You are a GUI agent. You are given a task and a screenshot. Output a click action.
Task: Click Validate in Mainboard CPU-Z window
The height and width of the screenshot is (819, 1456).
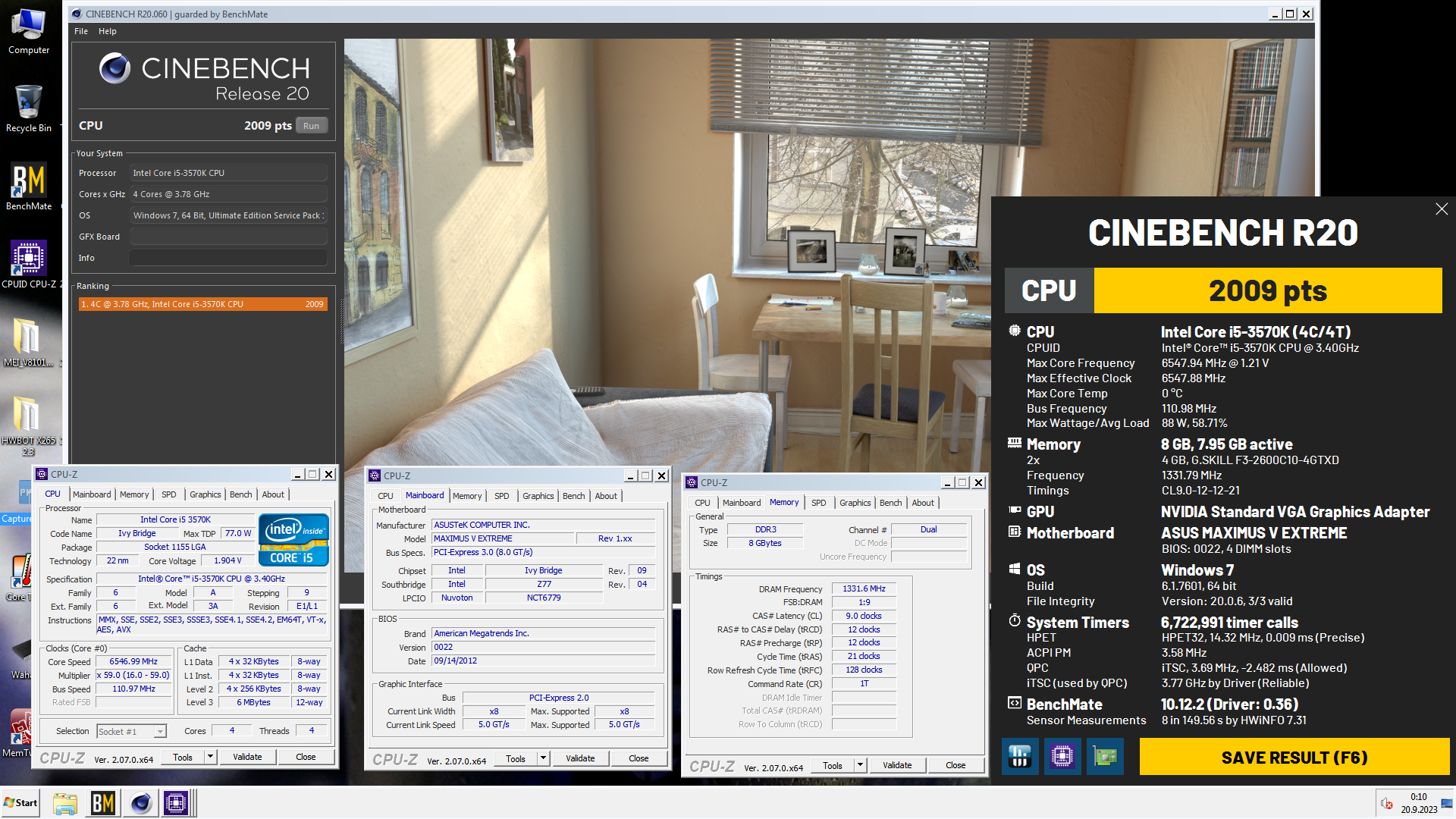click(580, 758)
